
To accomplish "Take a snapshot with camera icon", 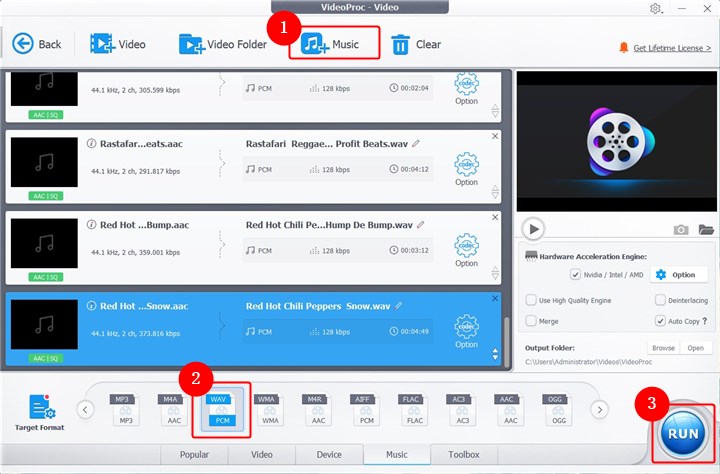I will point(681,229).
